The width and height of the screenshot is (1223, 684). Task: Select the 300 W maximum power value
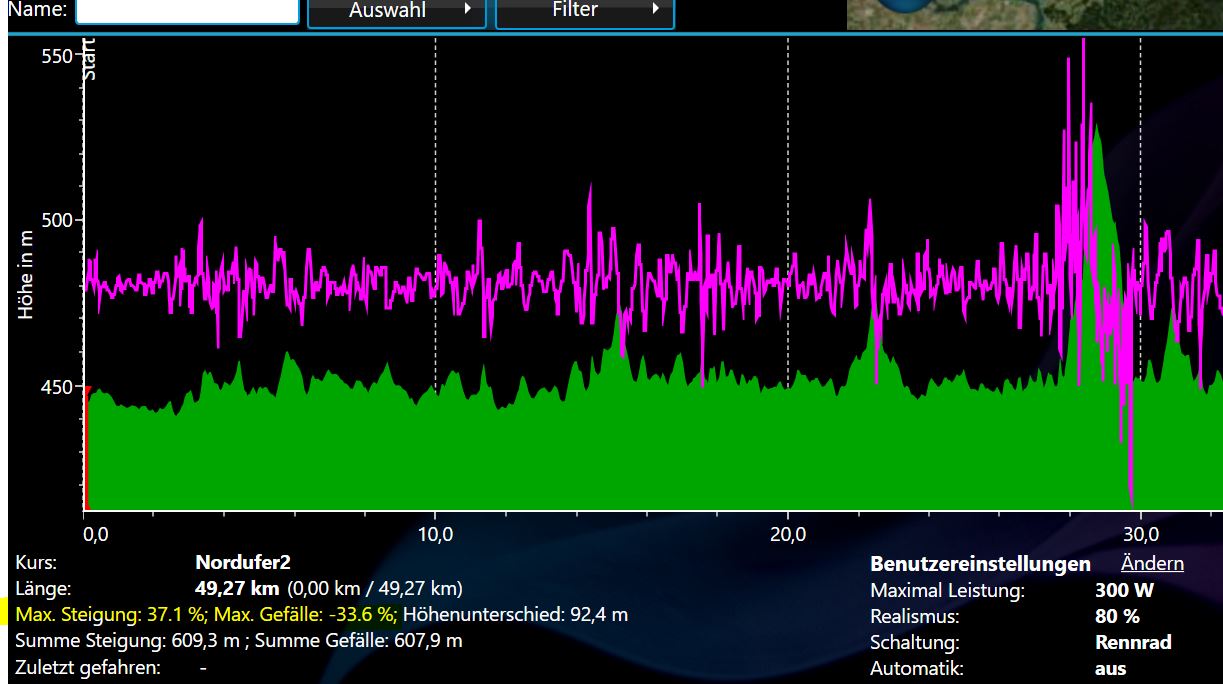click(x=1124, y=591)
